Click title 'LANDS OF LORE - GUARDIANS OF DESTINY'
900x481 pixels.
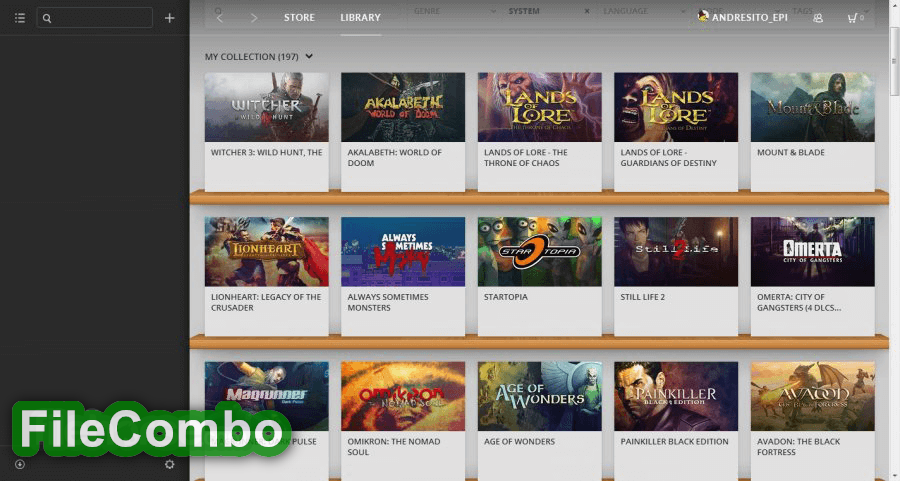pos(669,158)
